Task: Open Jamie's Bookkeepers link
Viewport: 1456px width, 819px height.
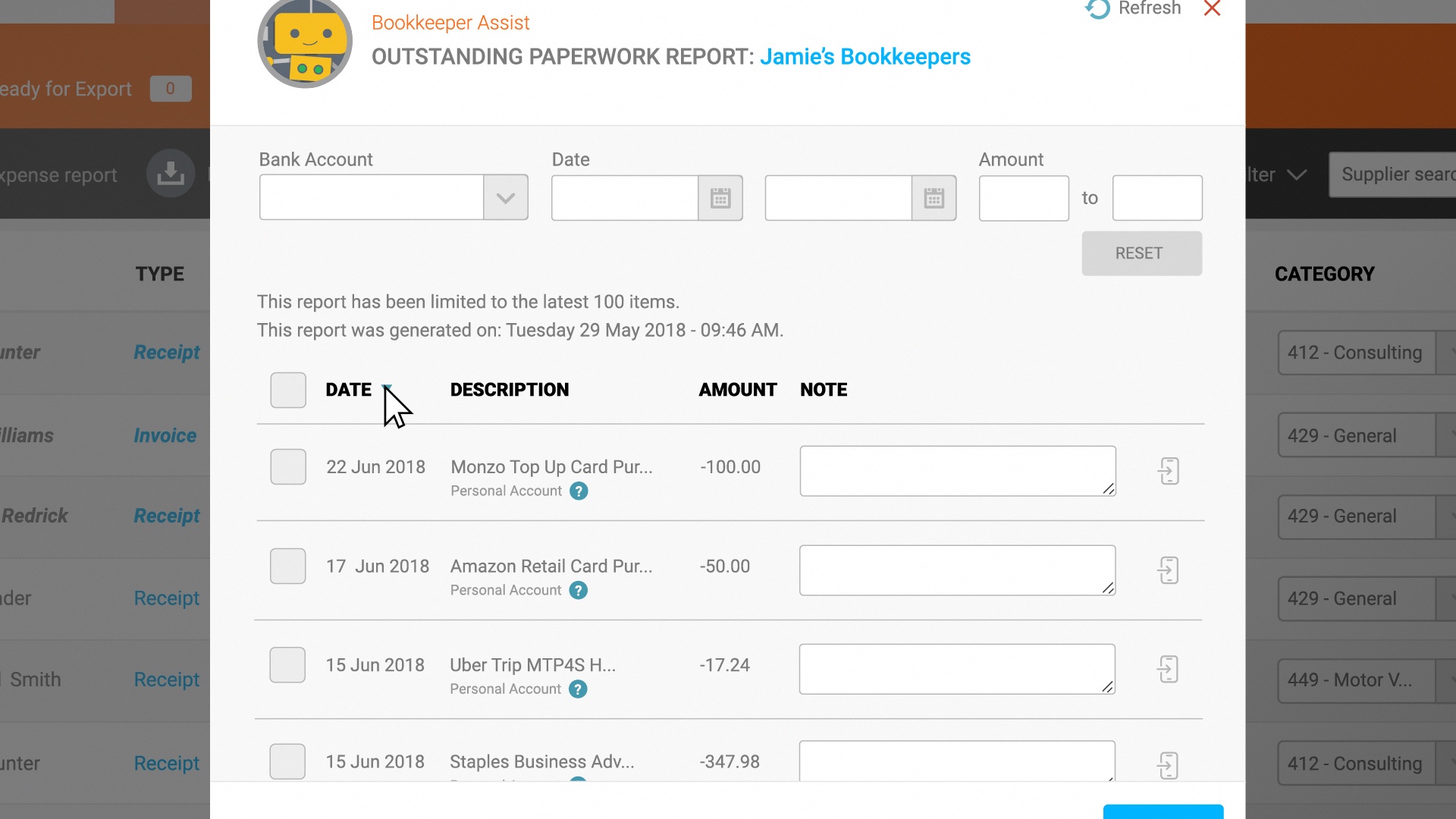Action: tap(864, 57)
